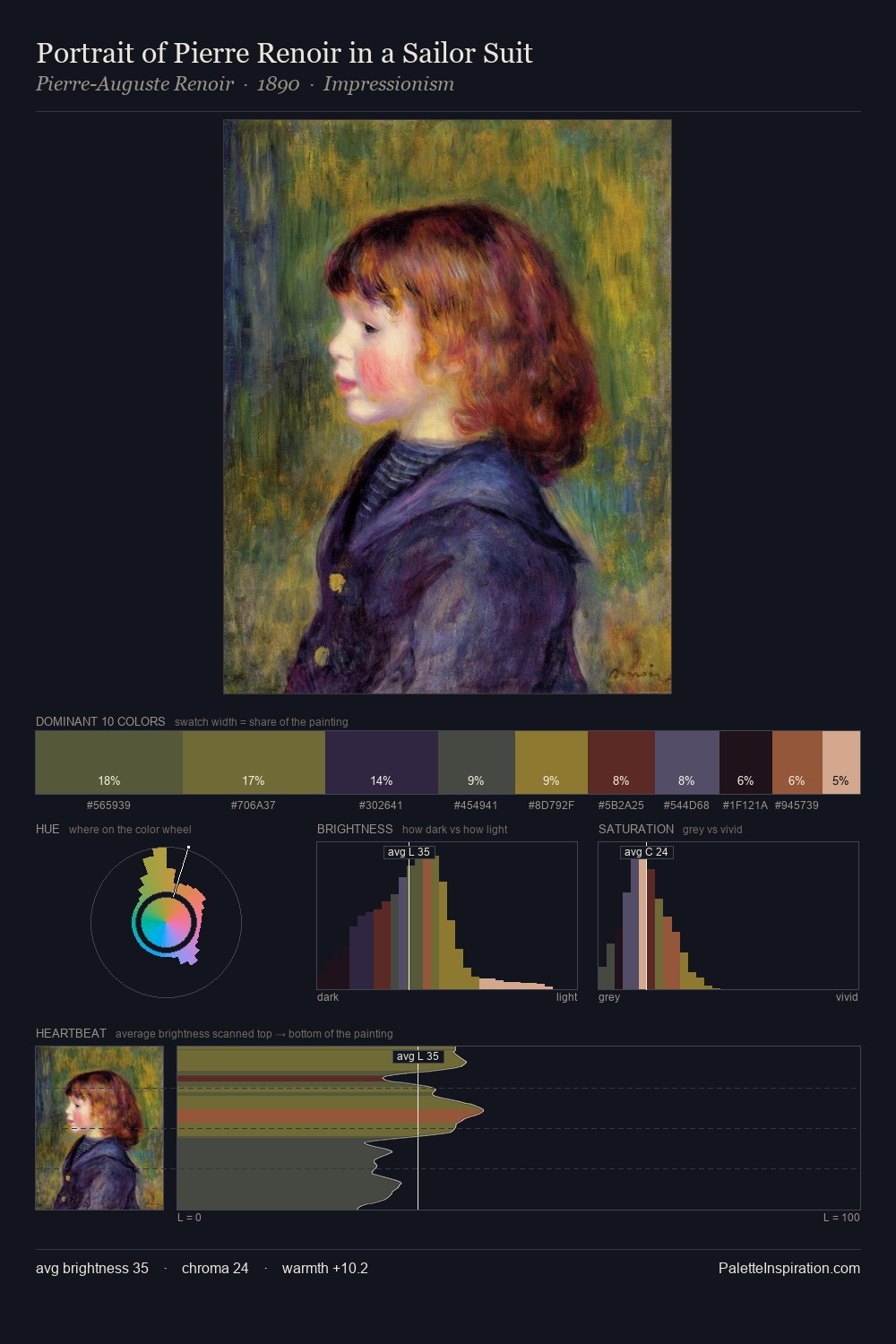This screenshot has width=896, height=1344.
Task: Click the 'grey vs vivid' caption
Action: point(712,830)
